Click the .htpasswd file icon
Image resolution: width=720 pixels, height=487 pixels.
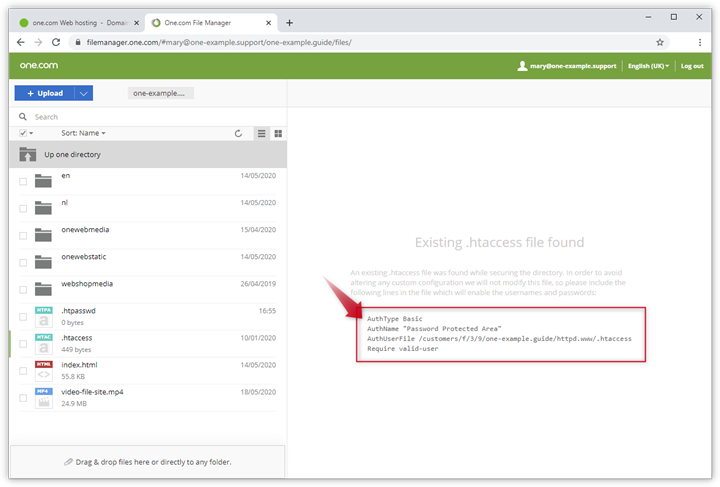click(44, 317)
